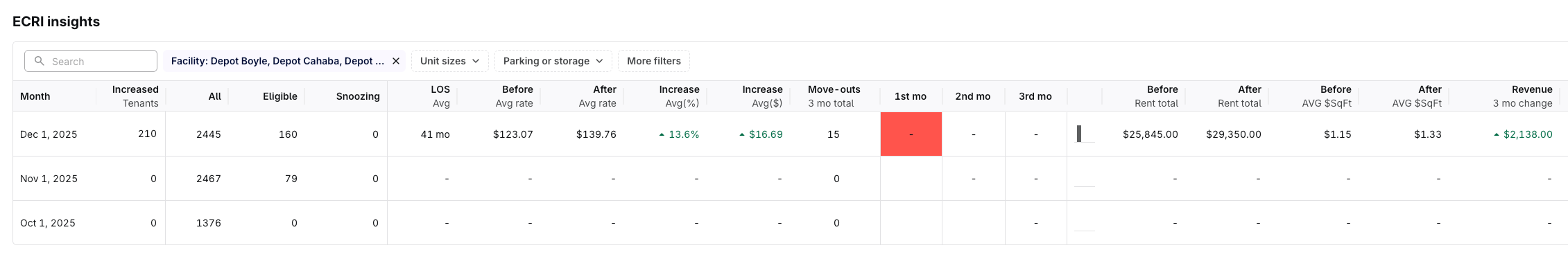Screen dimensions: 1568x277
Task: Expand the Unit sizes dropdown
Action: [449, 61]
